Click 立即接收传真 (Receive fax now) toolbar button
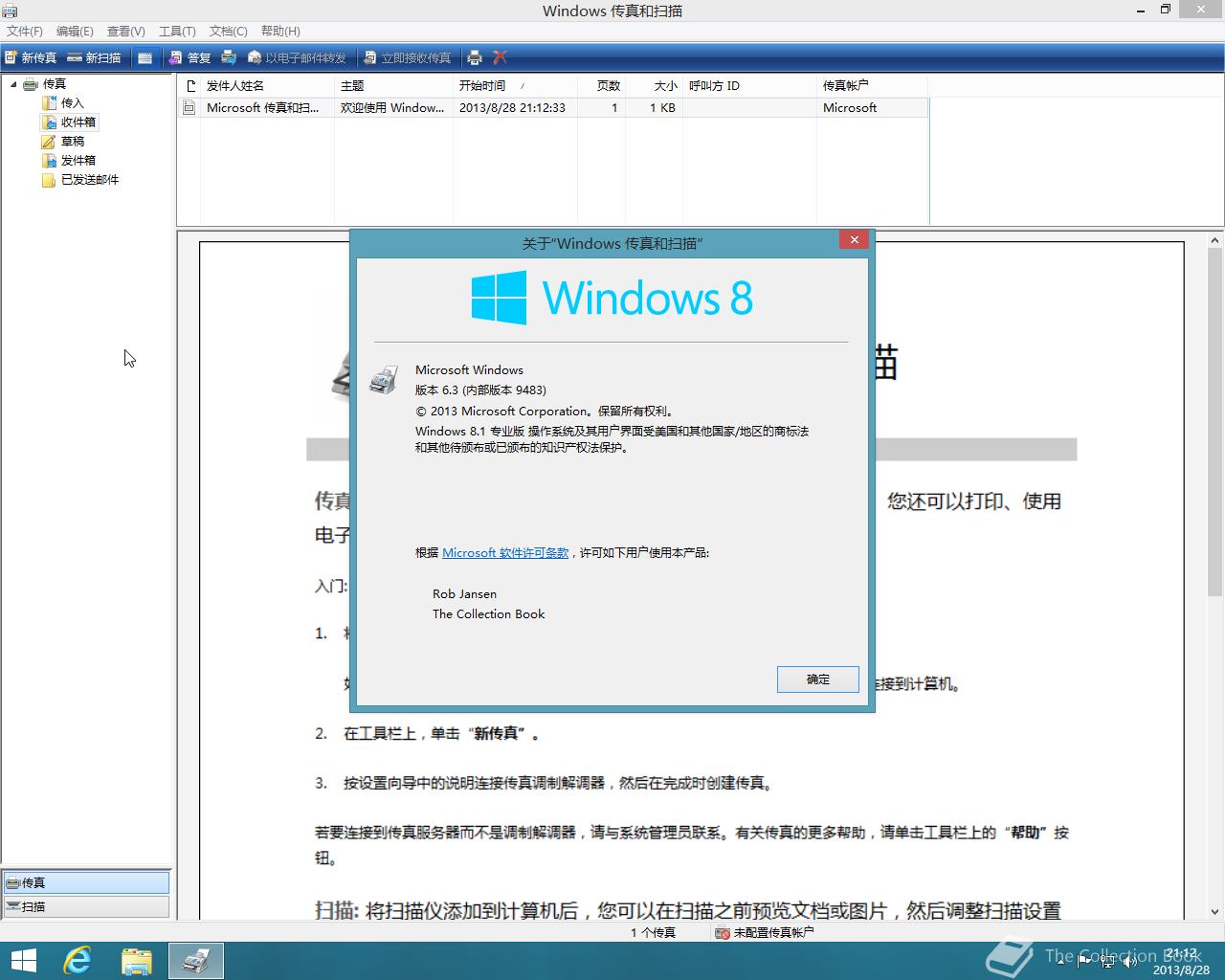 pos(408,57)
